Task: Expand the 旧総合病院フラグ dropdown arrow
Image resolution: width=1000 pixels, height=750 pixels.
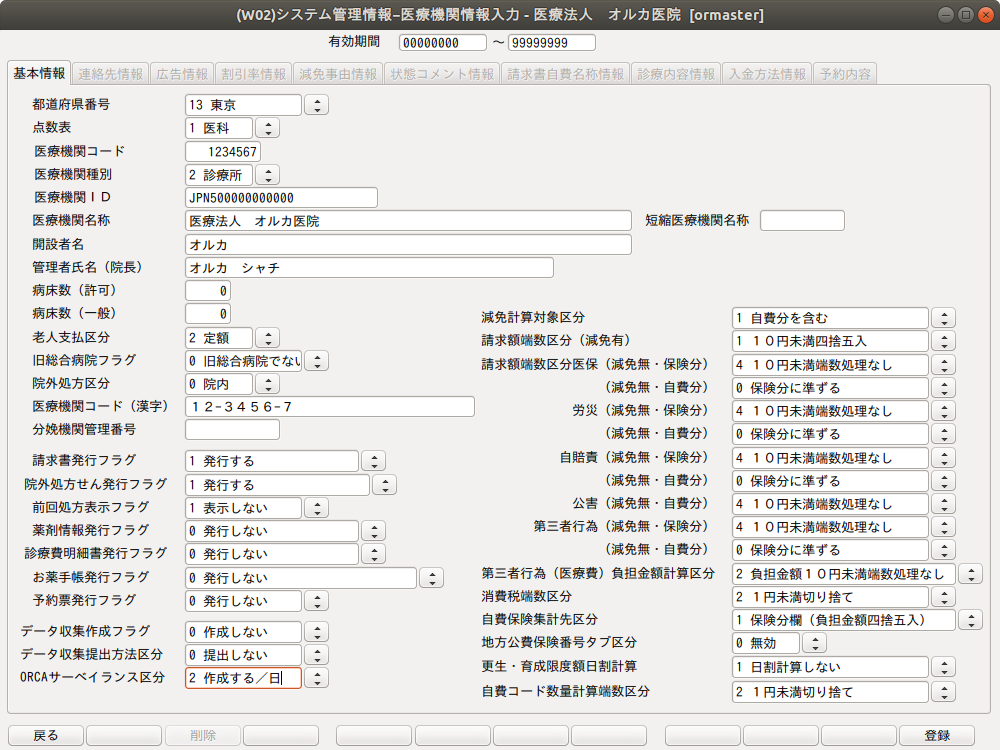Action: (x=317, y=361)
